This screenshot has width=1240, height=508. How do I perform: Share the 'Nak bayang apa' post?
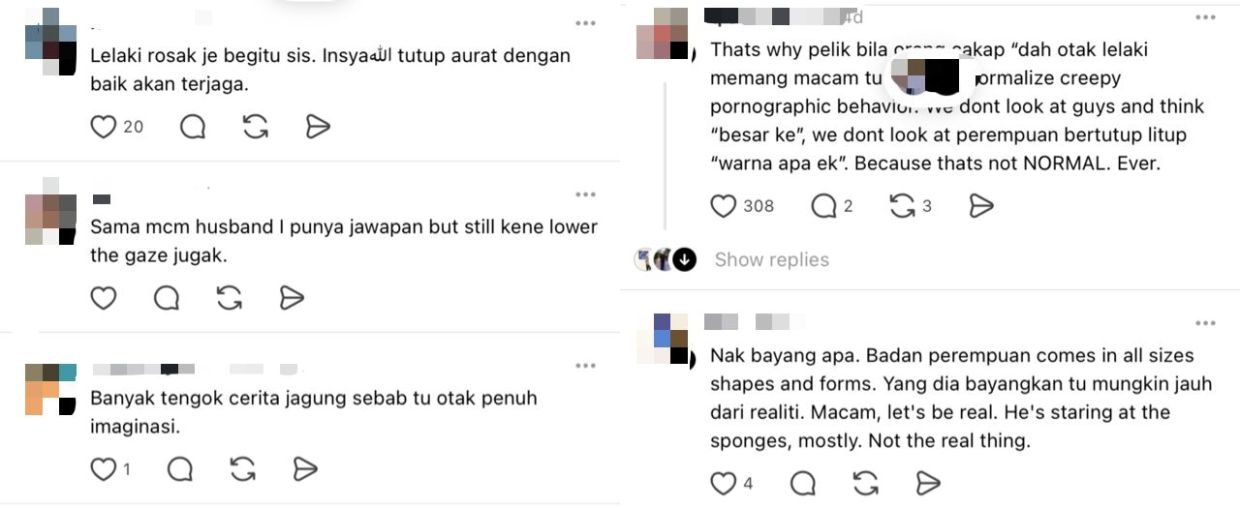[928, 484]
